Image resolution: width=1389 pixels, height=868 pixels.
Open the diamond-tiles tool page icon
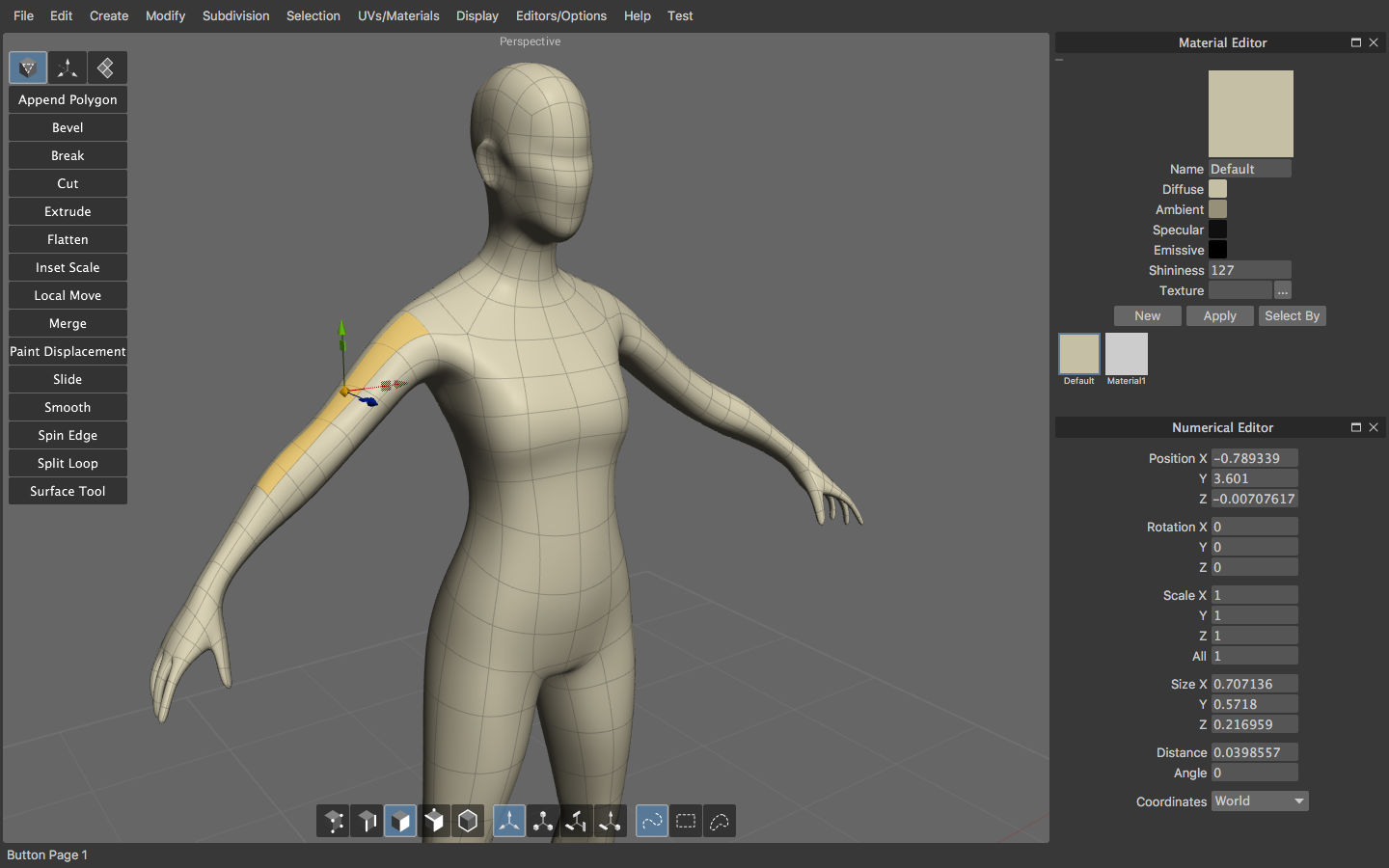point(106,68)
